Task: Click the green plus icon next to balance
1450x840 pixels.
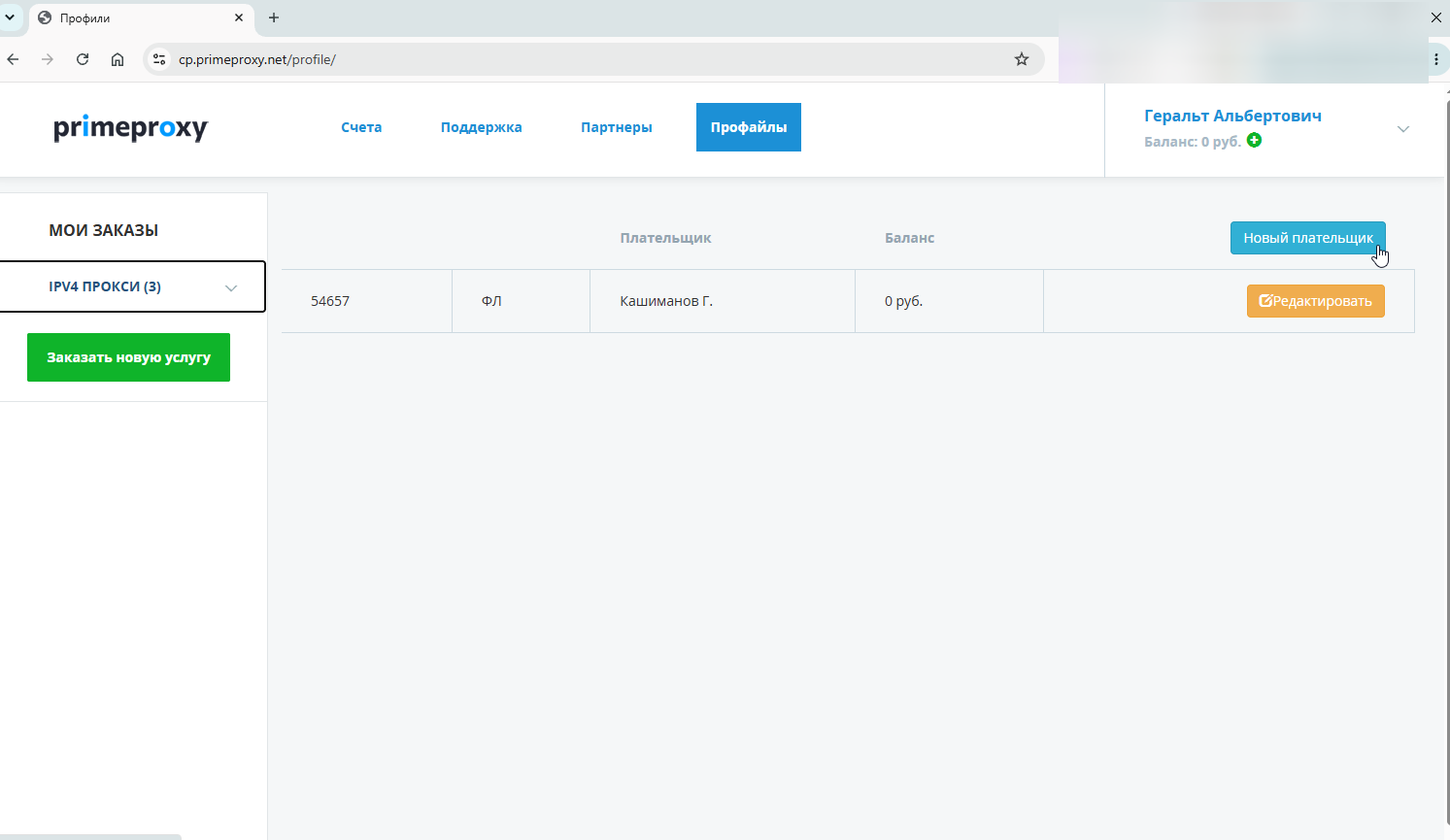Action: [x=1254, y=141]
